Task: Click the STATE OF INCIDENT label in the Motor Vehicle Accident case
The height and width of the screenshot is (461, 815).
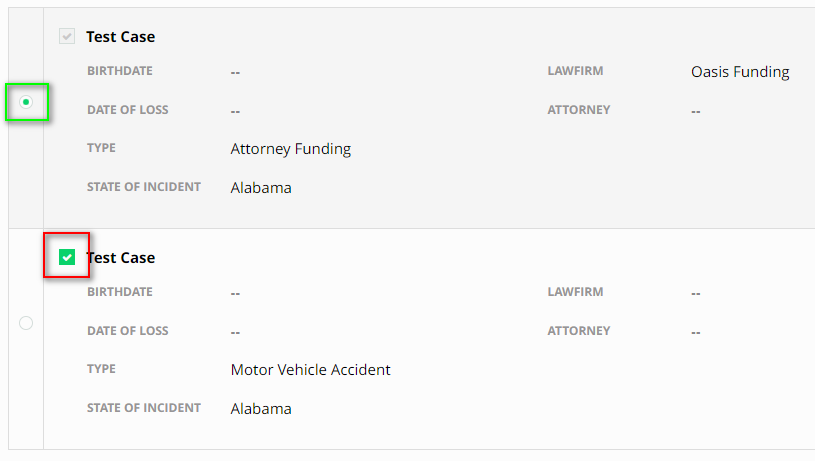Action: click(143, 408)
